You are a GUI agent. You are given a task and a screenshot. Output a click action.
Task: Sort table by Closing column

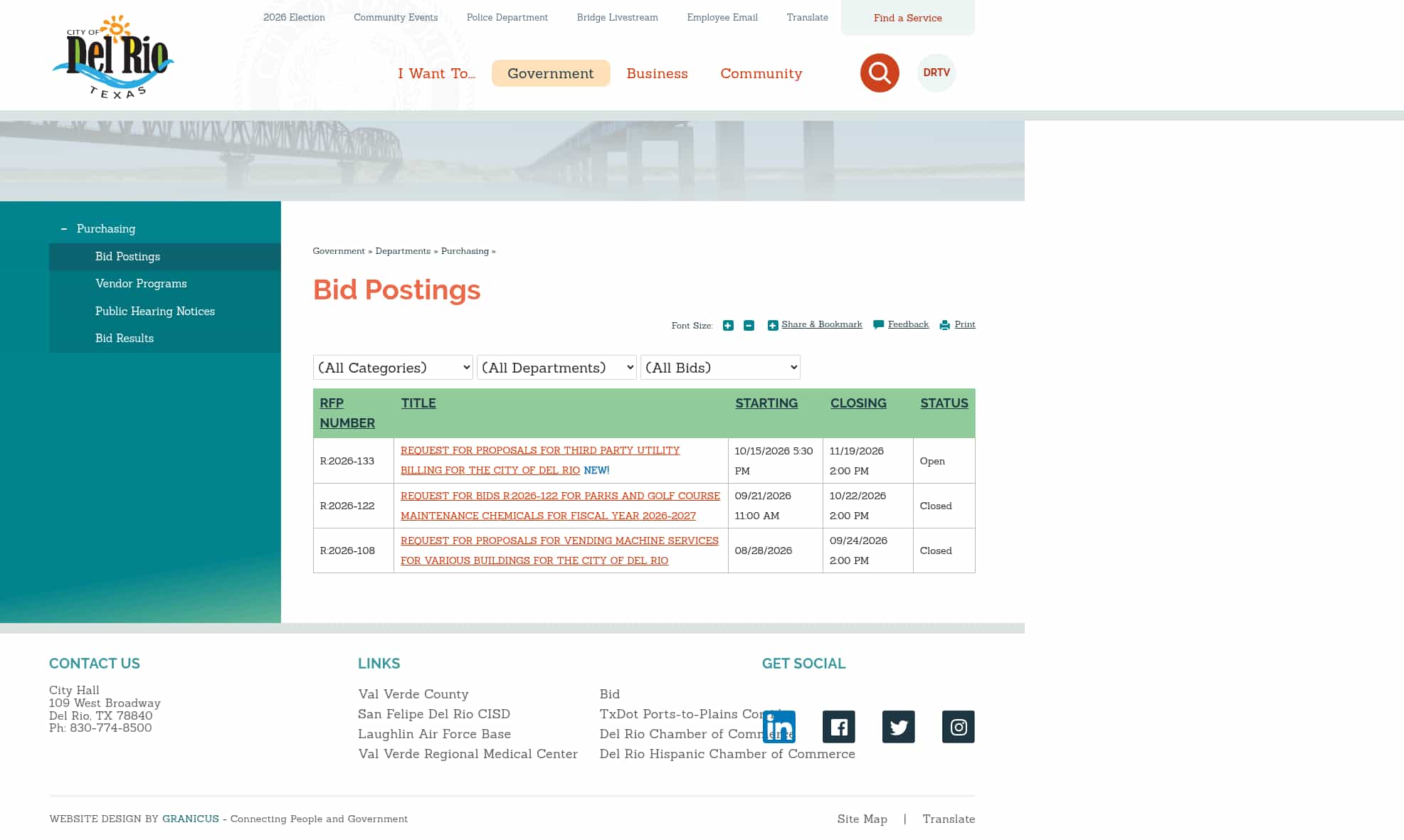tap(858, 403)
